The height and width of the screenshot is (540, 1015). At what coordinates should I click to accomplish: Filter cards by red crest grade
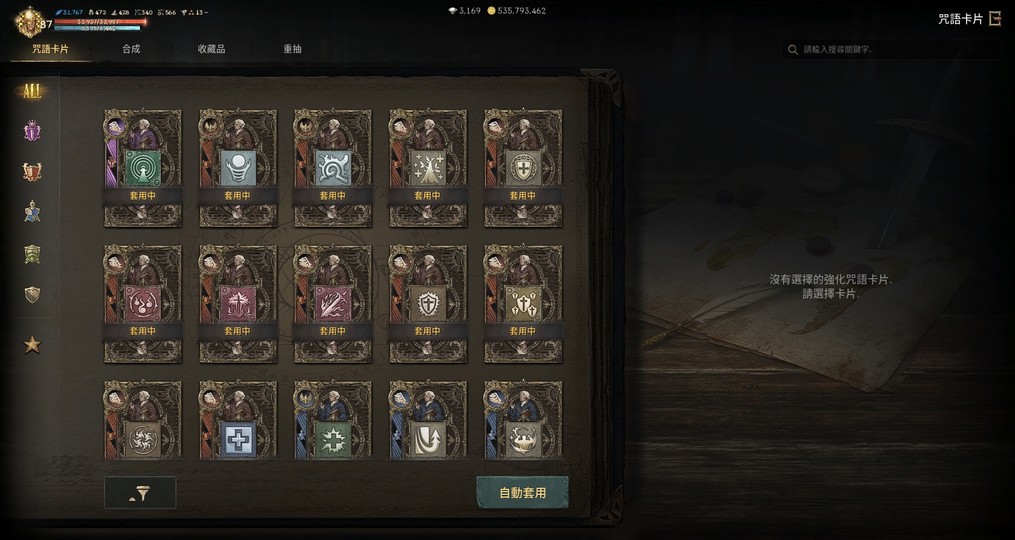[32, 172]
